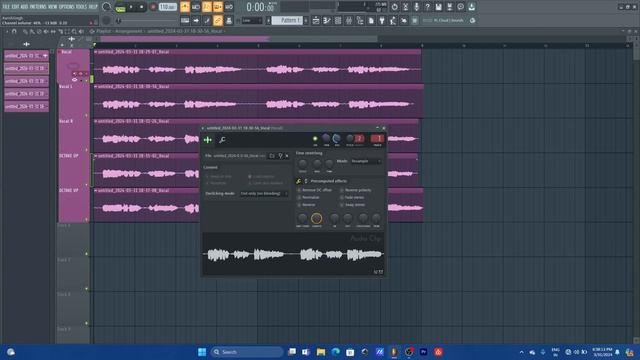Click the channel PAN knob
This screenshot has width=640, height=360.
click(x=326, y=138)
